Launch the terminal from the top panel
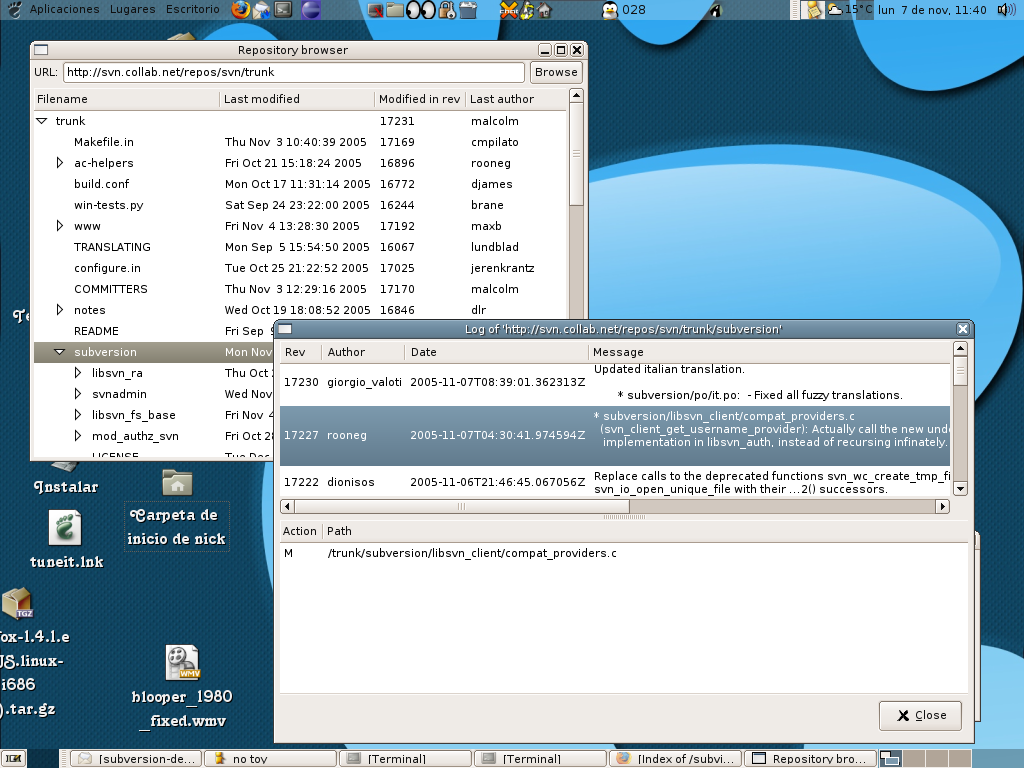 click(x=283, y=10)
